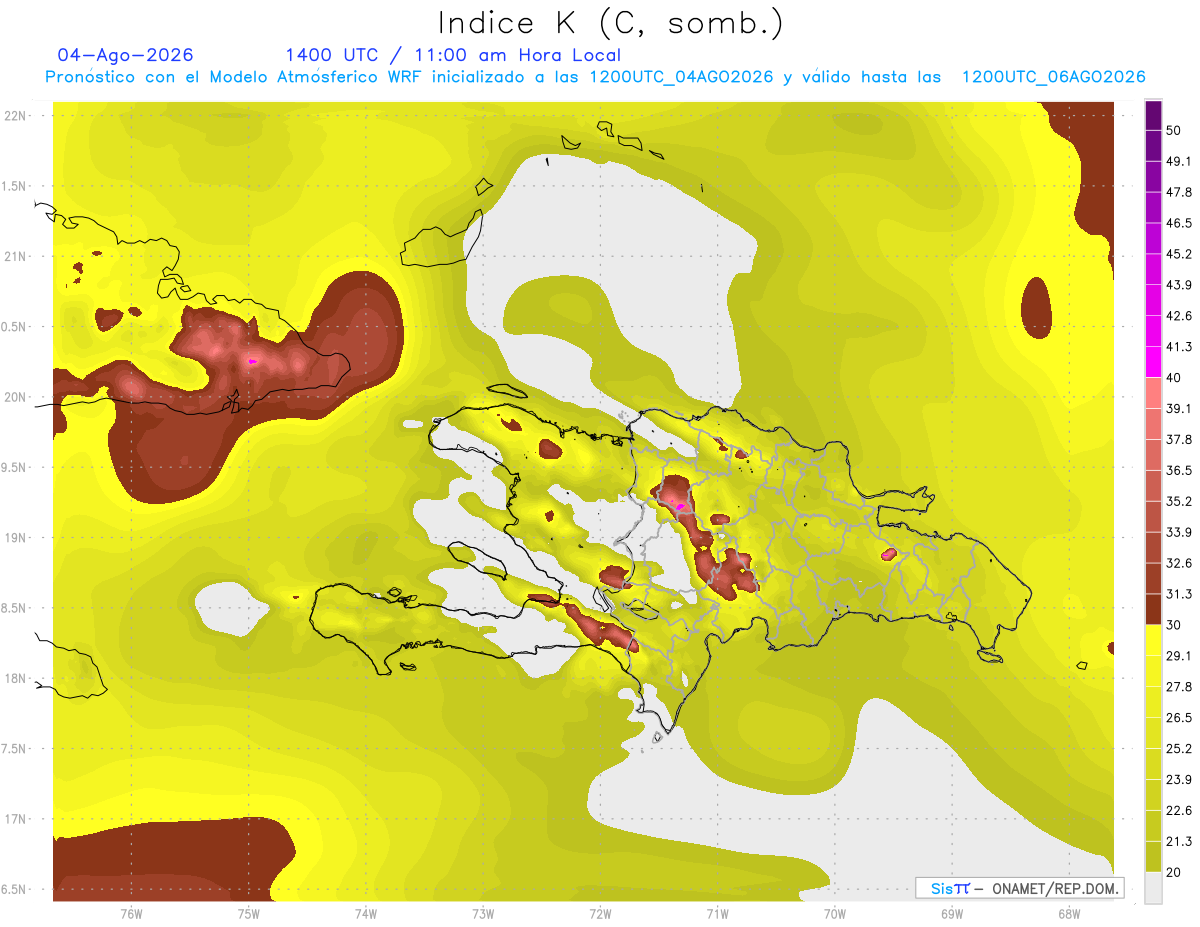Click the '31.3' color scale label
Image resolution: width=1200 pixels, height=927 pixels.
[1179, 594]
